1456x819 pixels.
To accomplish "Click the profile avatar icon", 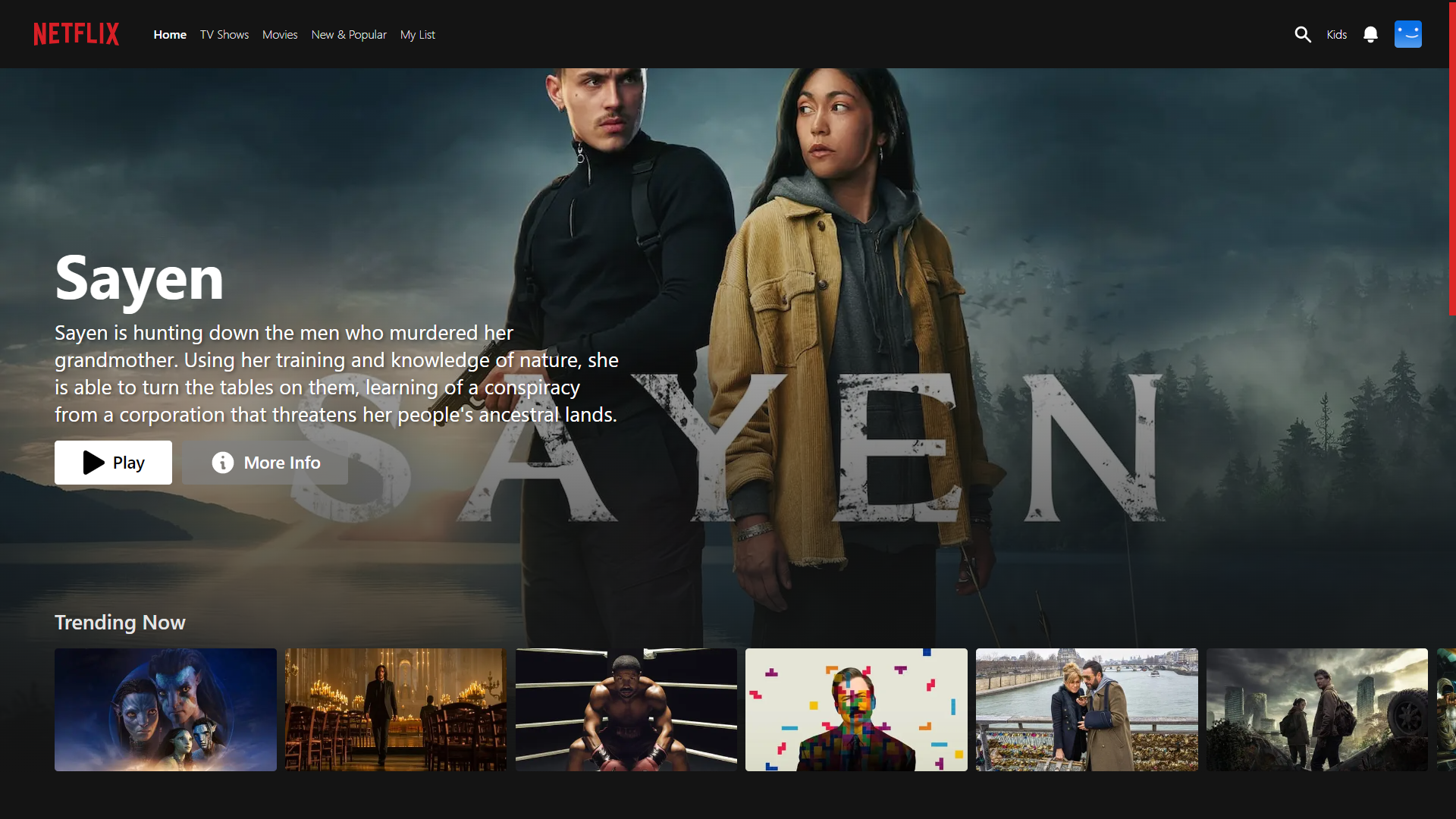I will coord(1407,34).
